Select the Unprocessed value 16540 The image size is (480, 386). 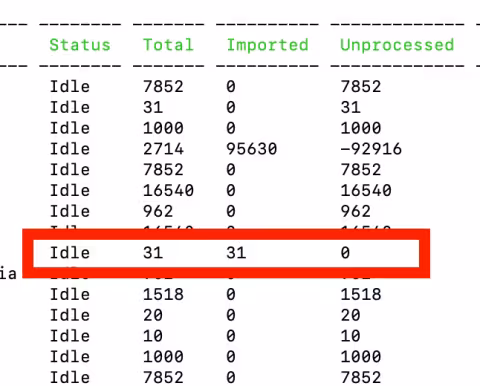[x=366, y=190]
